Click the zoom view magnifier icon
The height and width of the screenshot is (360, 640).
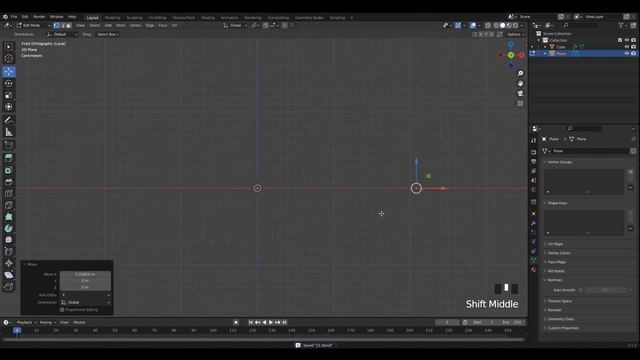pos(520,73)
